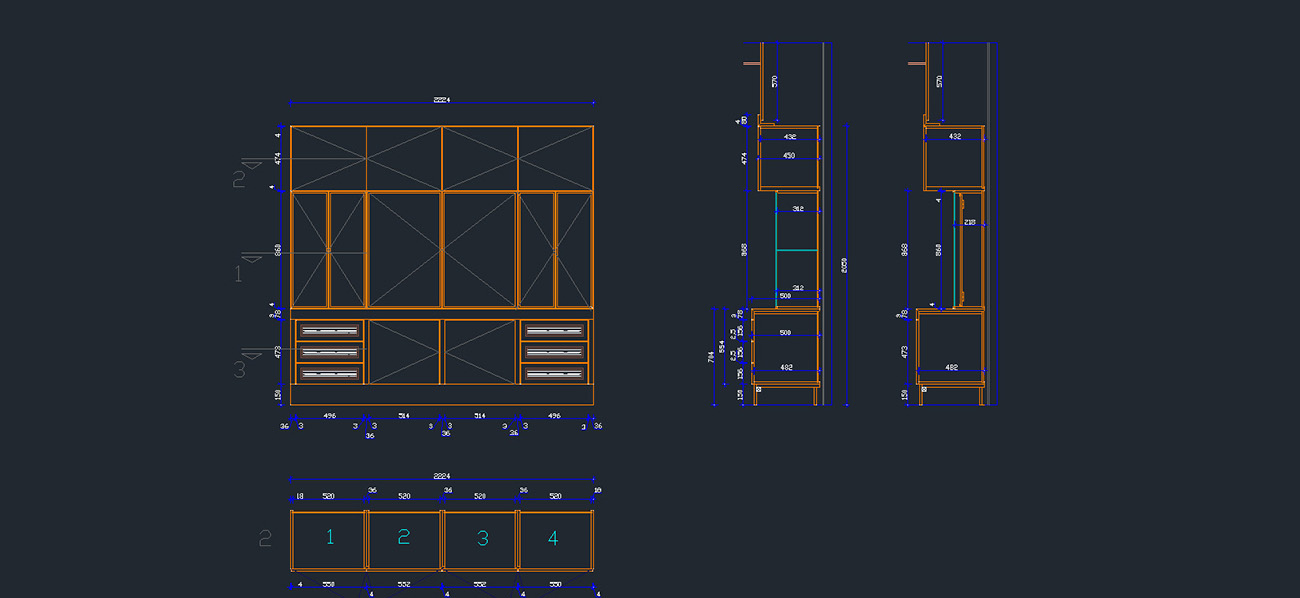
Task: Select the 2059 overall height dimension text
Action: [844, 265]
